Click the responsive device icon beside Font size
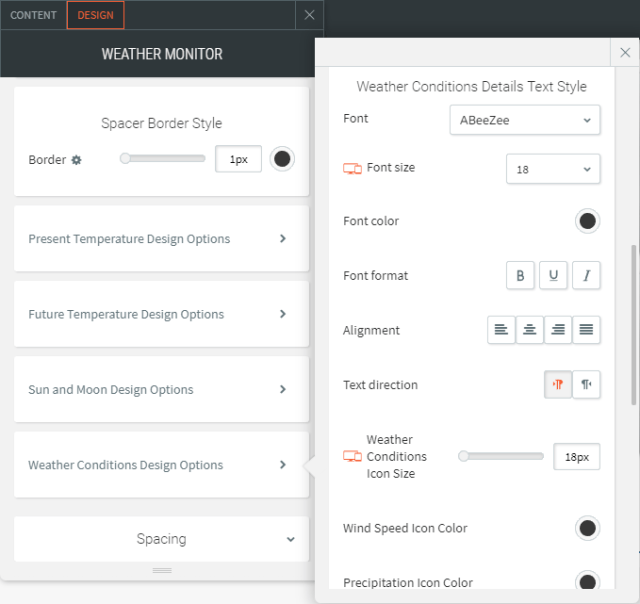The width and height of the screenshot is (640, 604). tap(352, 169)
